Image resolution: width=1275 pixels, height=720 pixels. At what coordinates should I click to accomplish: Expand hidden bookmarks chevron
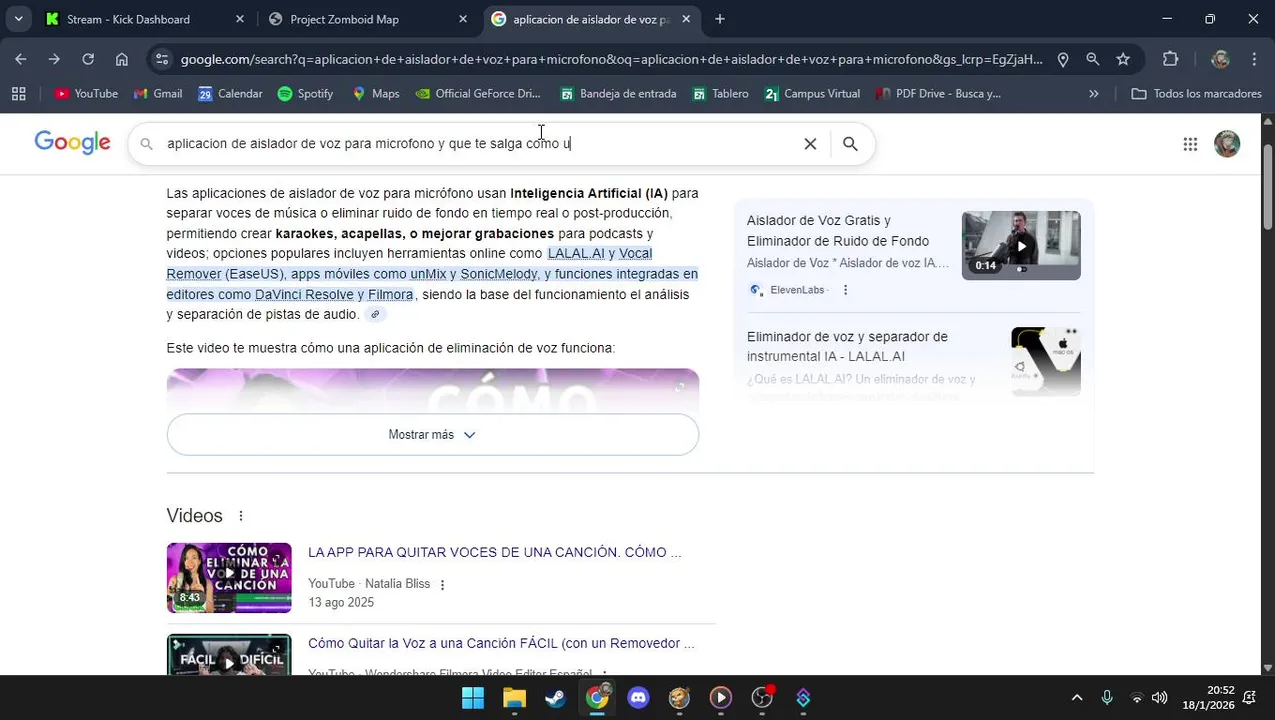tap(1093, 93)
